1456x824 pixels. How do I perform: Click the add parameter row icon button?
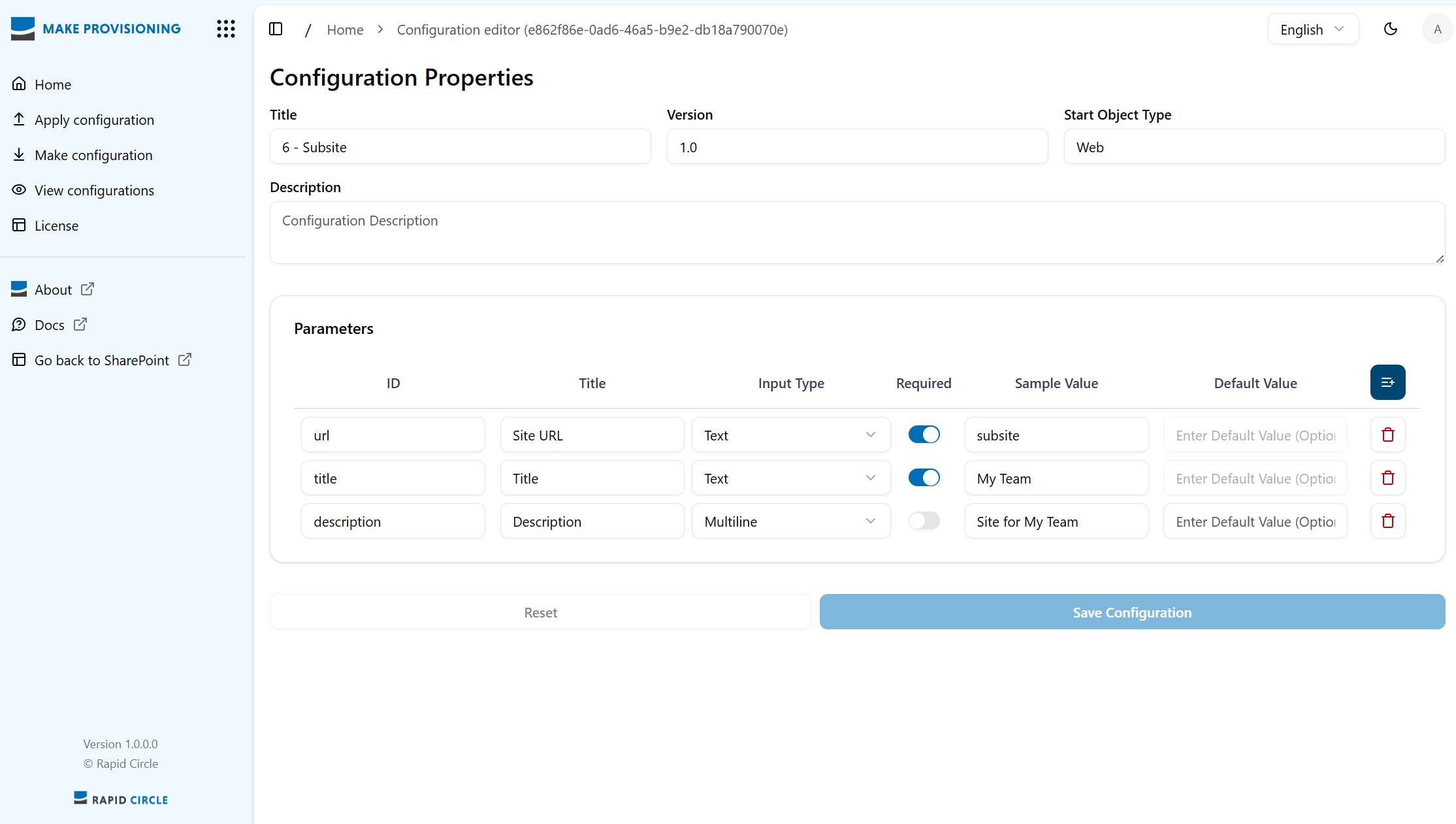pyautogui.click(x=1387, y=382)
